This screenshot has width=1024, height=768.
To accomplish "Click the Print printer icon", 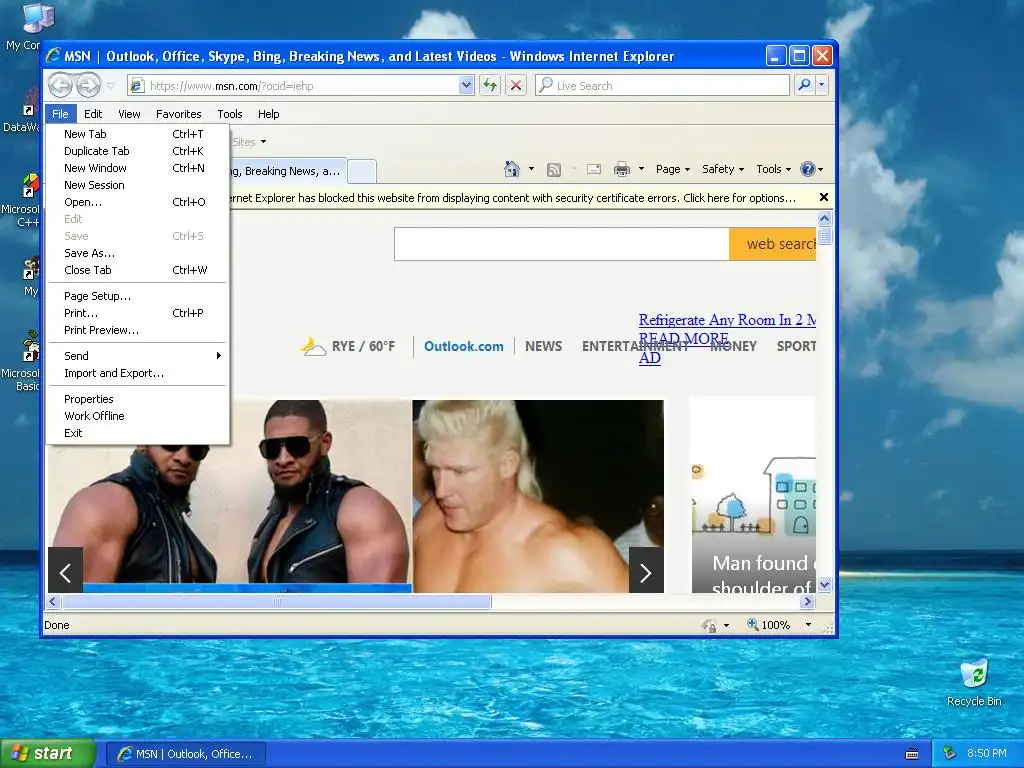I will tap(622, 169).
